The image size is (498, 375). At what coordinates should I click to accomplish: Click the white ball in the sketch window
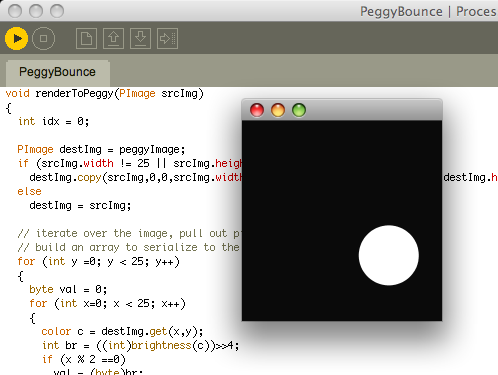[389, 255]
